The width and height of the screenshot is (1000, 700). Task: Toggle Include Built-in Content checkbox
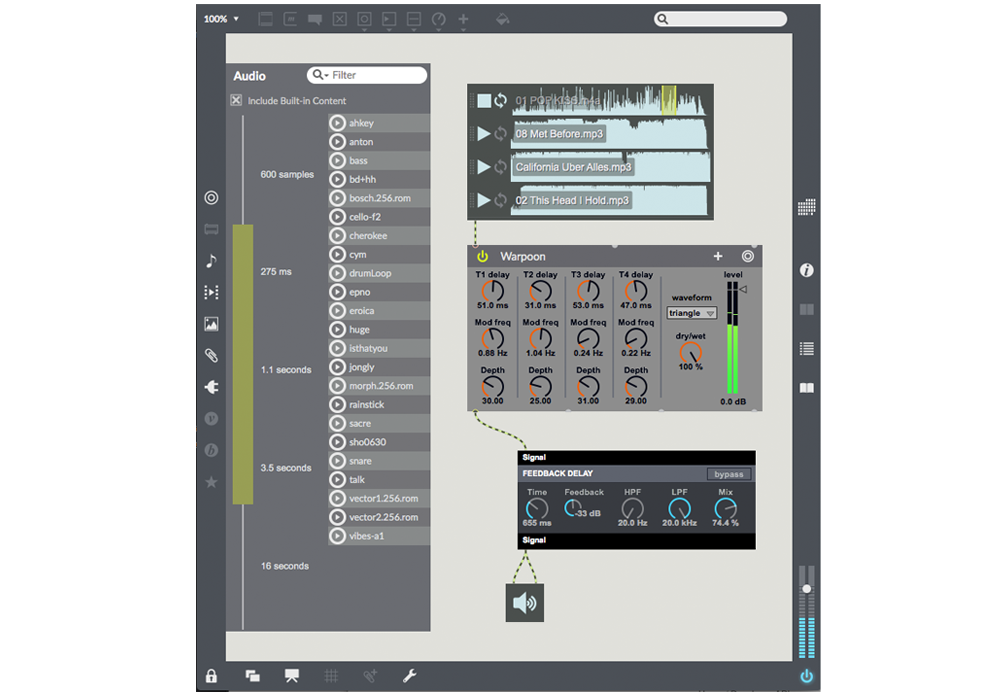pyautogui.click(x=236, y=100)
